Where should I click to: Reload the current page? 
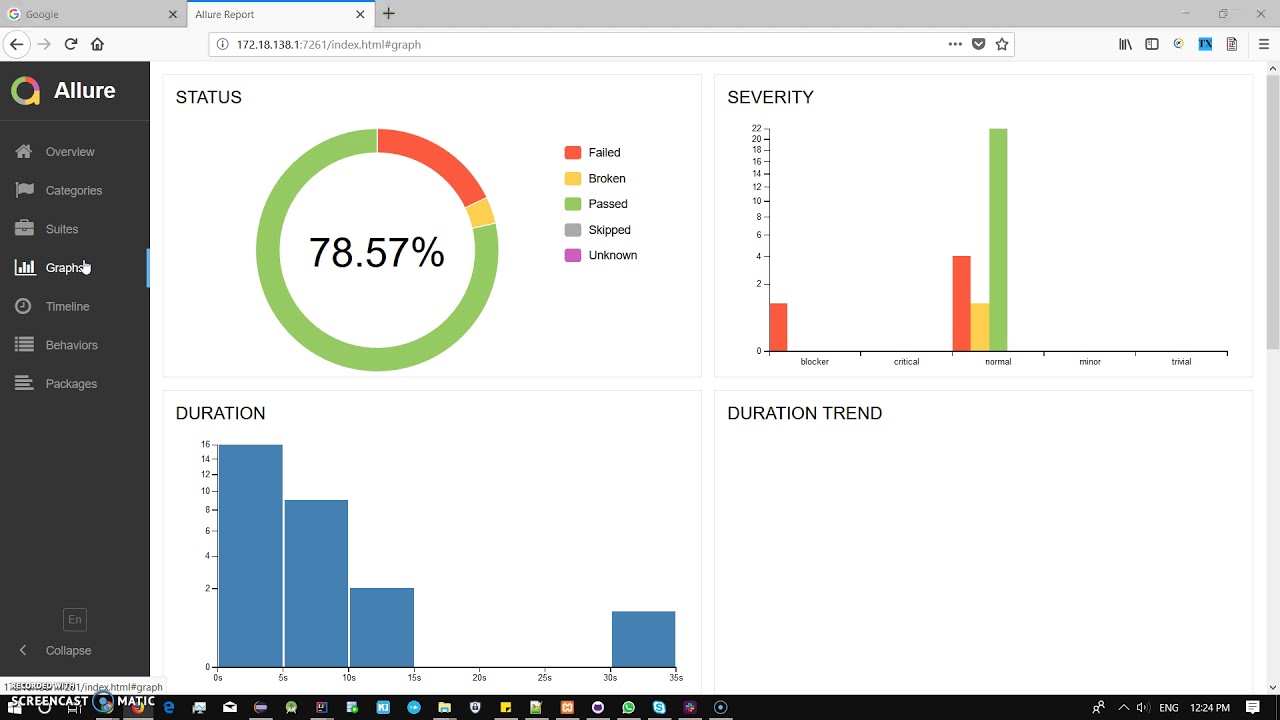click(x=71, y=44)
